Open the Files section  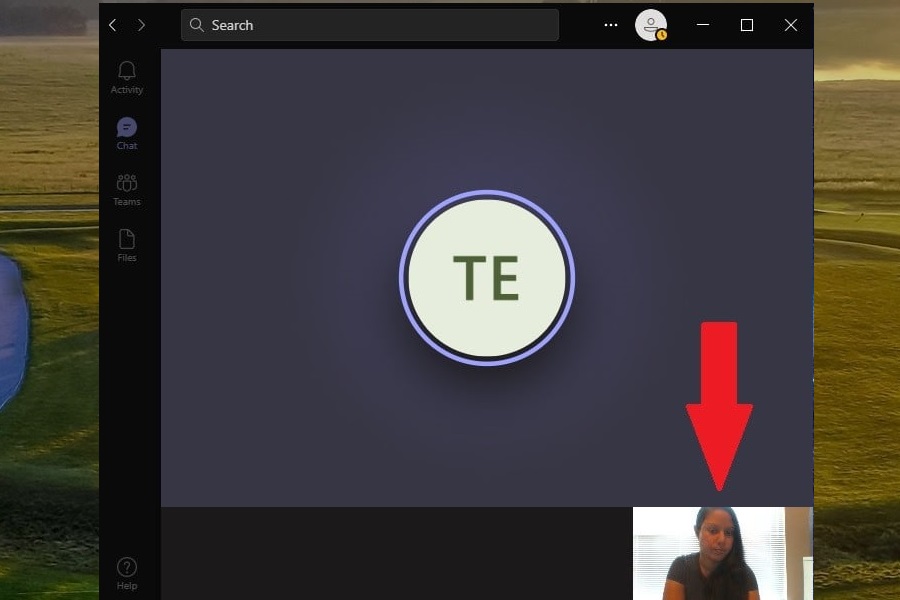click(x=126, y=246)
